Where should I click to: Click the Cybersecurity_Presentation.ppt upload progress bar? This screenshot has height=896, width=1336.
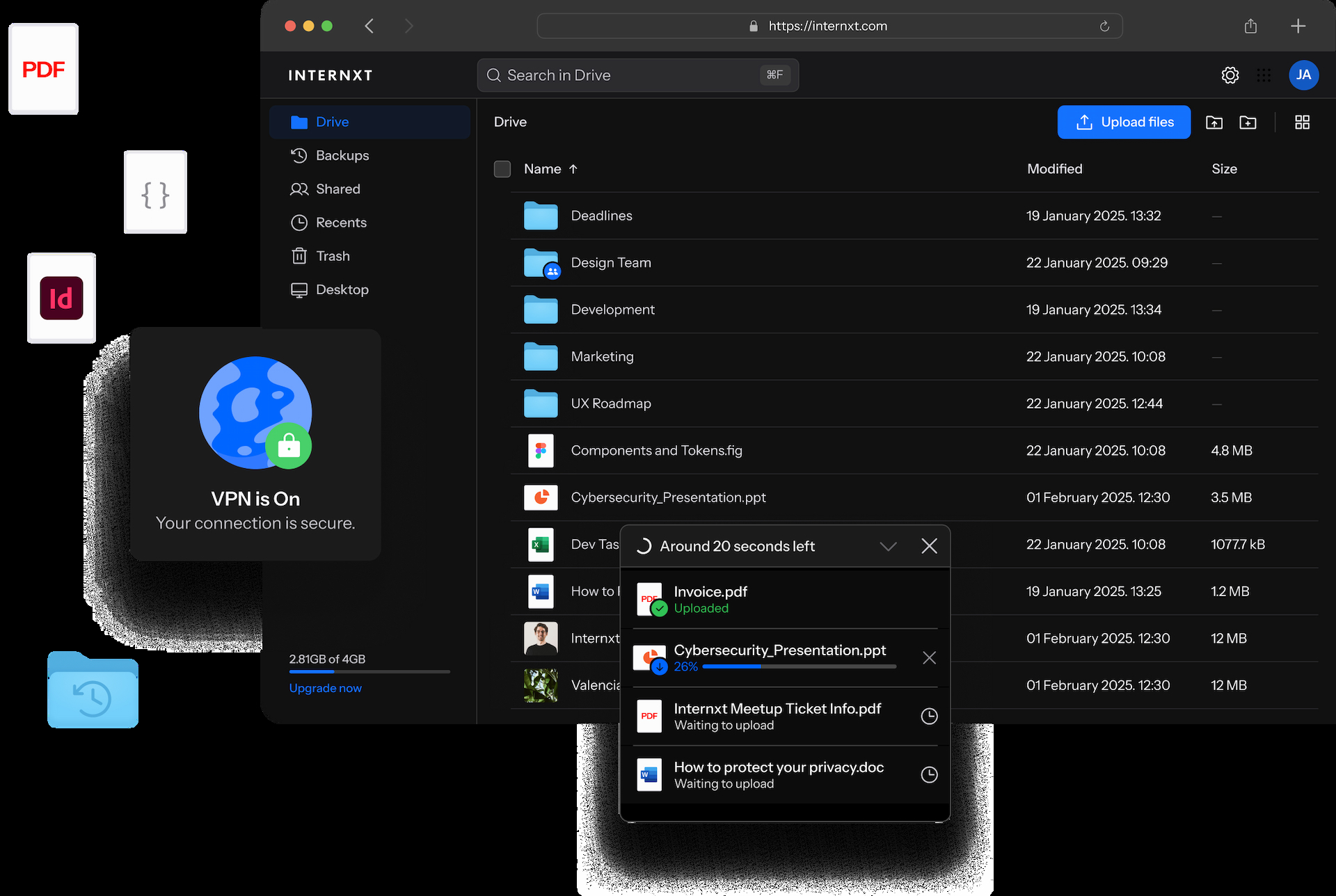(x=799, y=666)
